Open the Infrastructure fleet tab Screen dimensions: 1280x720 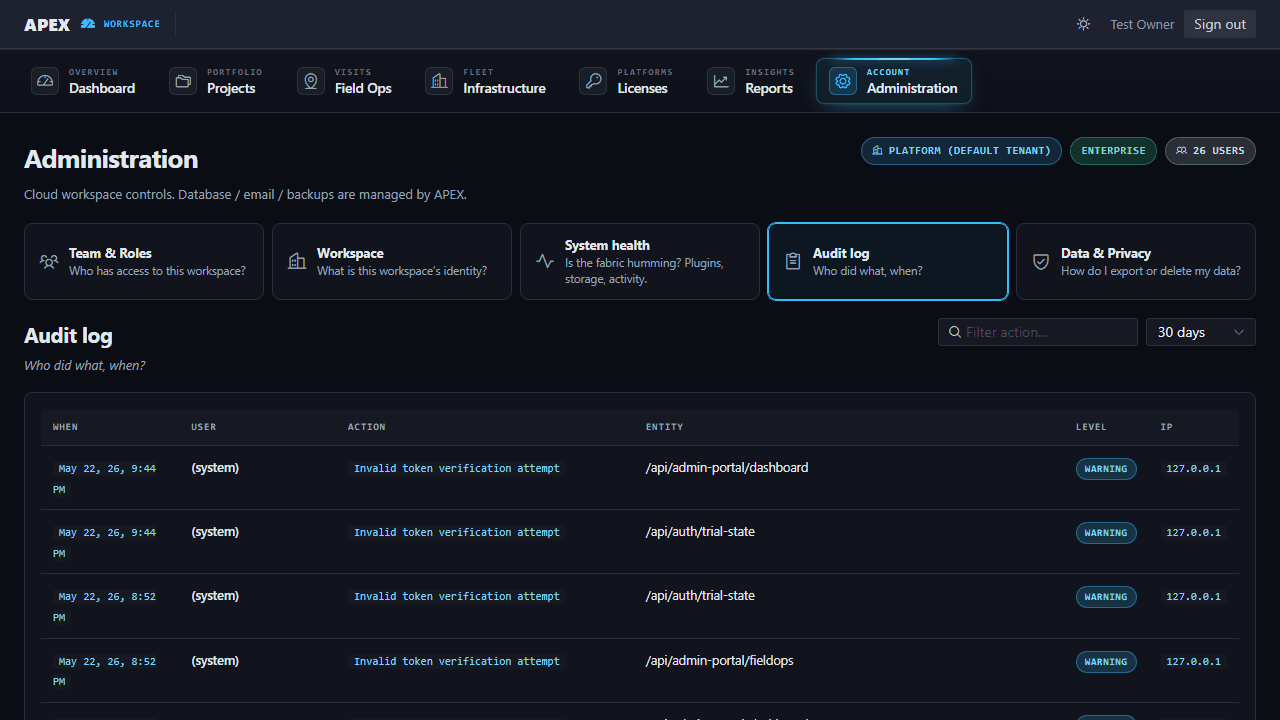tap(486, 81)
